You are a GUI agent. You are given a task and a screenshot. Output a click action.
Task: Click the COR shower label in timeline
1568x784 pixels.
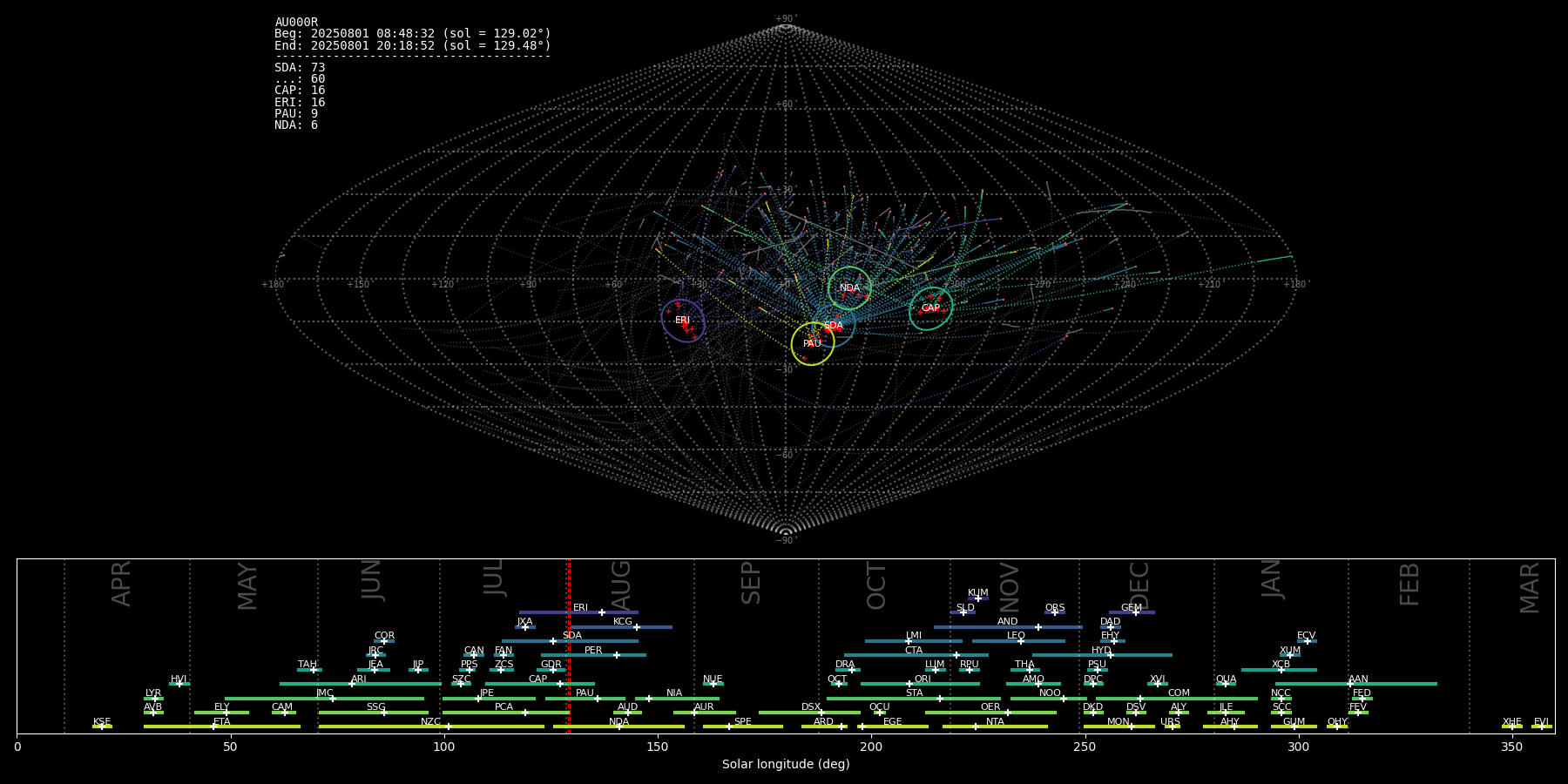click(384, 636)
